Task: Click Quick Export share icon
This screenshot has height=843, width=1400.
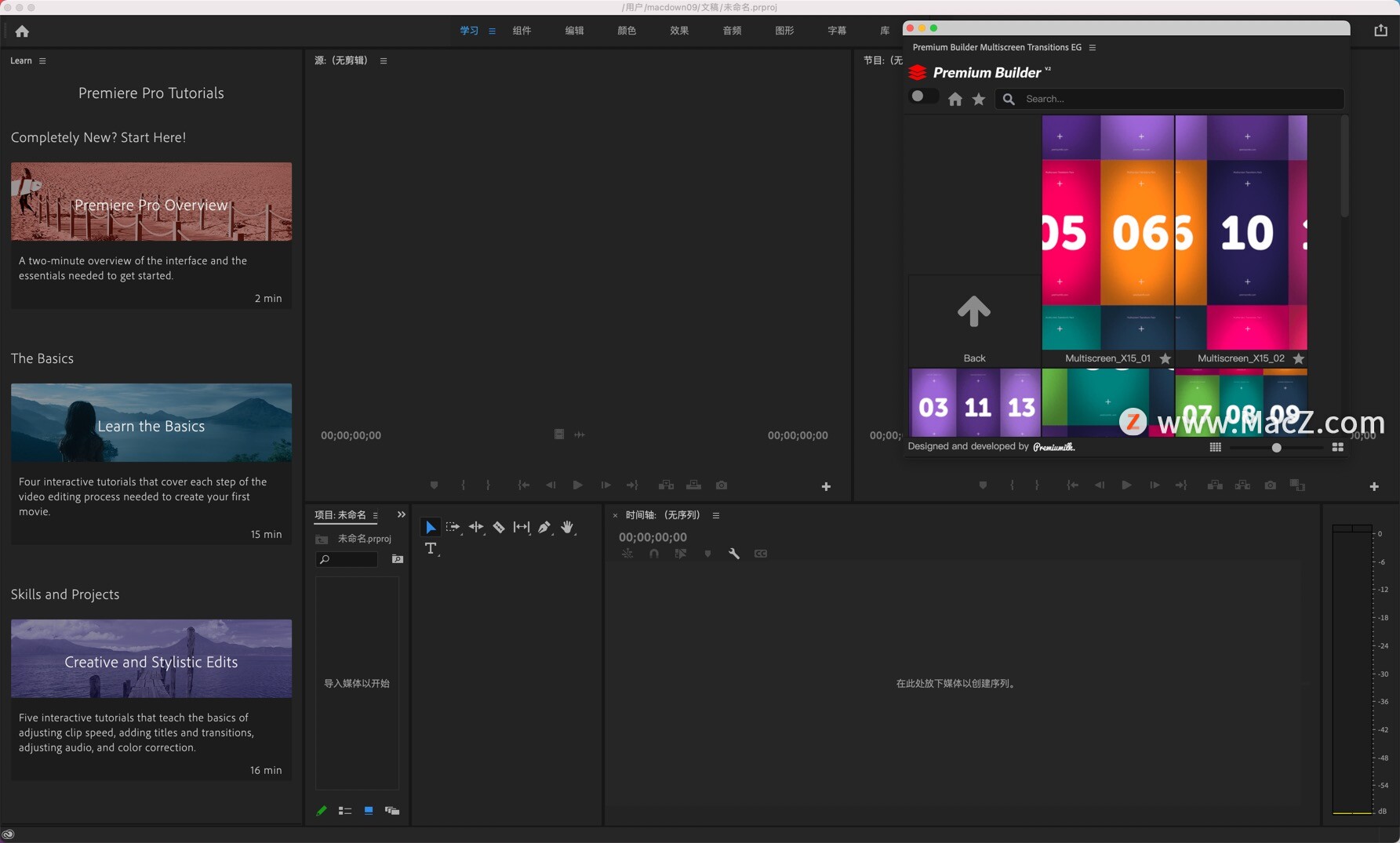Action: click(1380, 30)
